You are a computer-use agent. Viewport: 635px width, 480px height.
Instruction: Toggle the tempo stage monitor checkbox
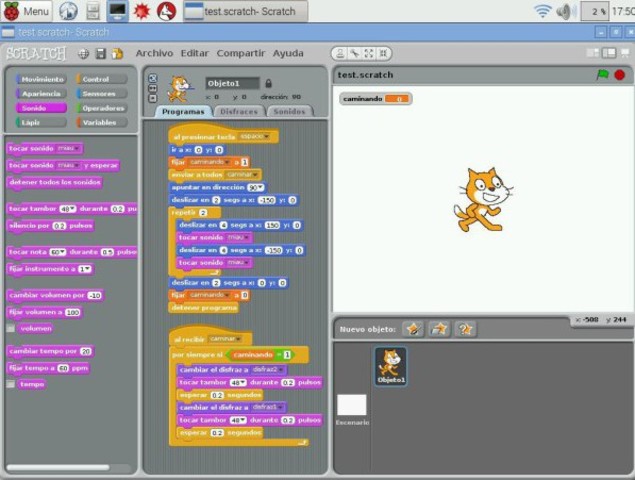(11, 384)
